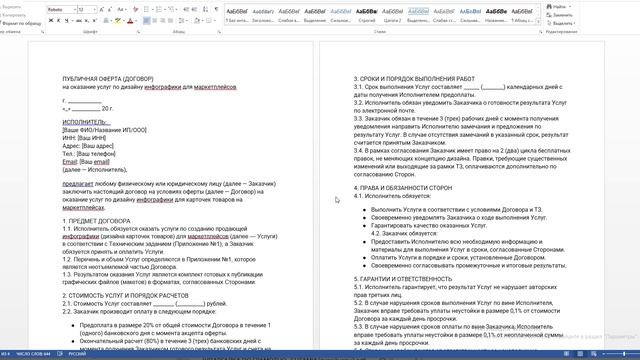
Task: Align text left
Action: (146, 20)
